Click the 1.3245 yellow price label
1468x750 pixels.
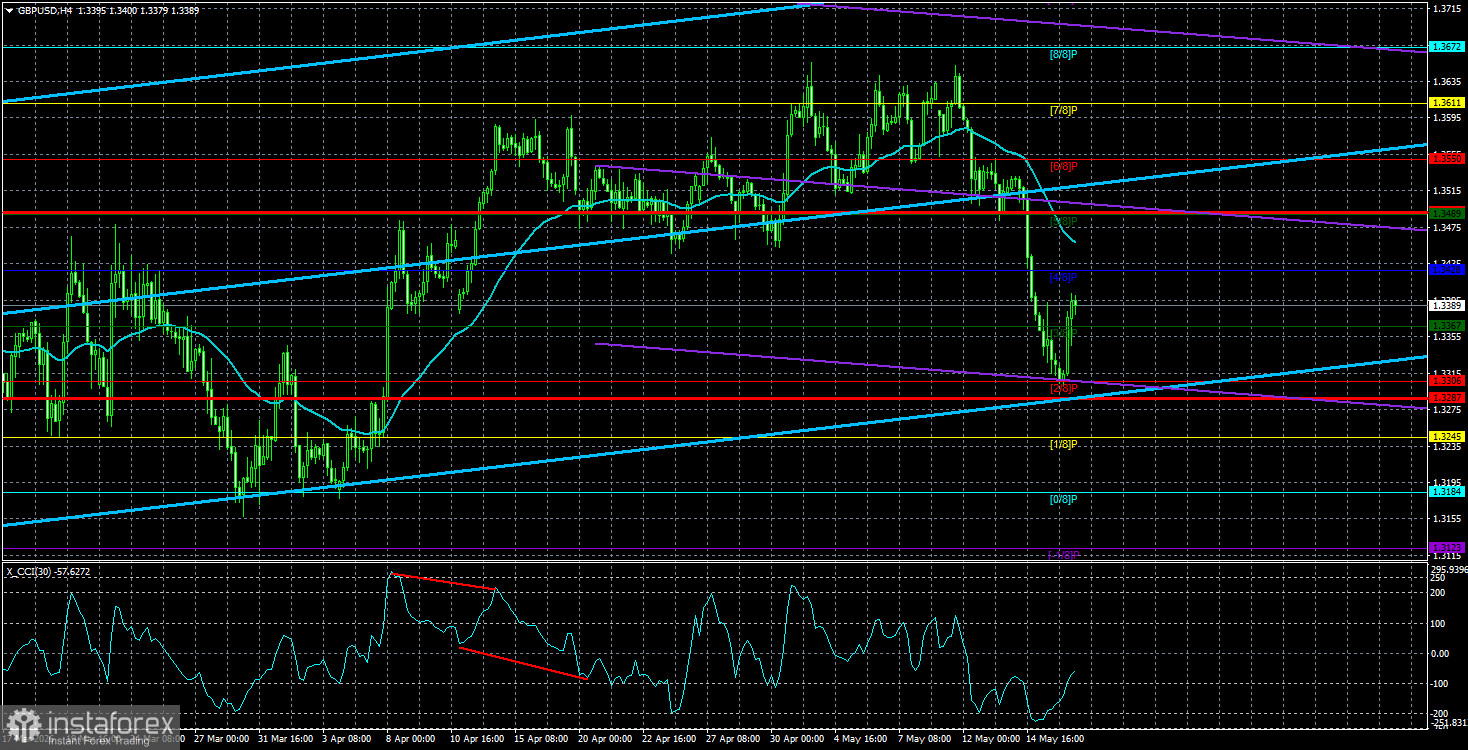pyautogui.click(x=1446, y=436)
